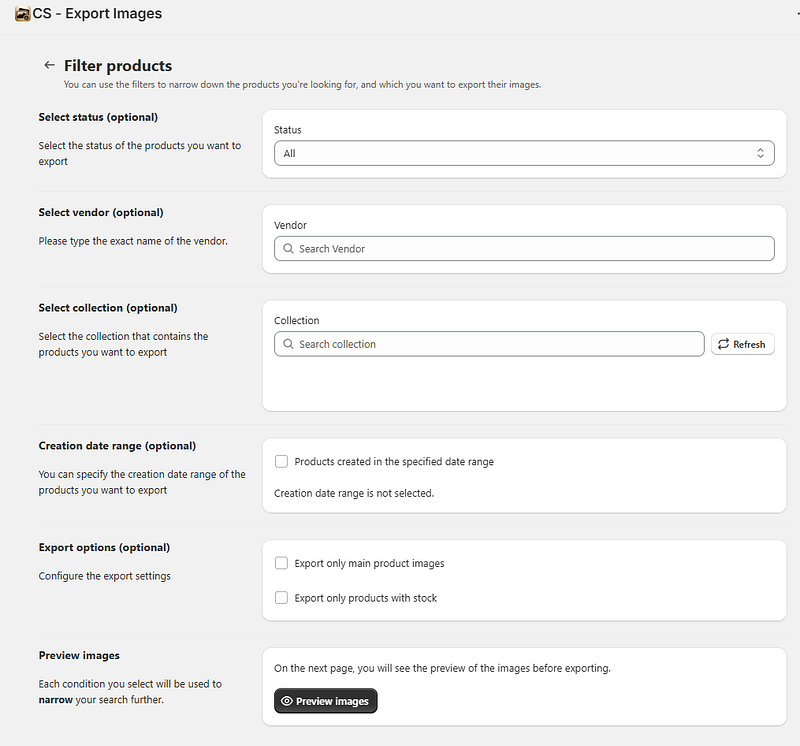The height and width of the screenshot is (746, 800).
Task: Click the circular arrows icon on Refresh
Action: click(723, 344)
